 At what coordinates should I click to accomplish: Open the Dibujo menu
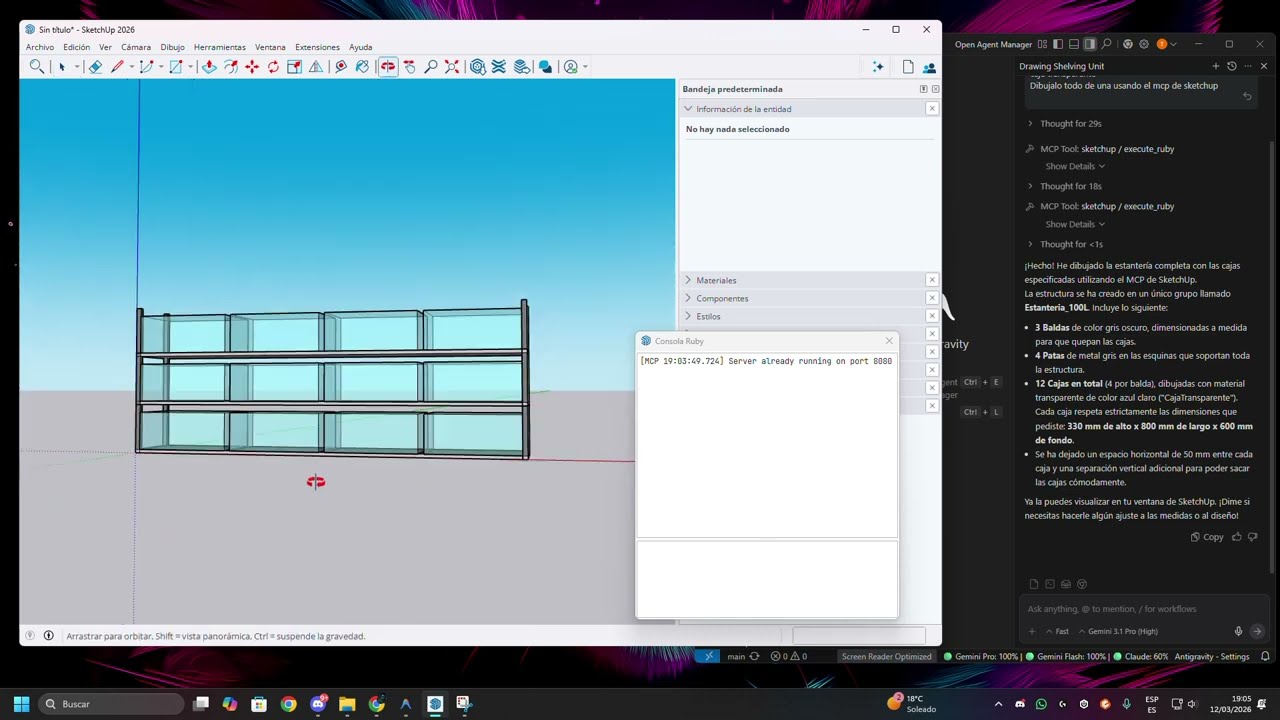(x=172, y=47)
